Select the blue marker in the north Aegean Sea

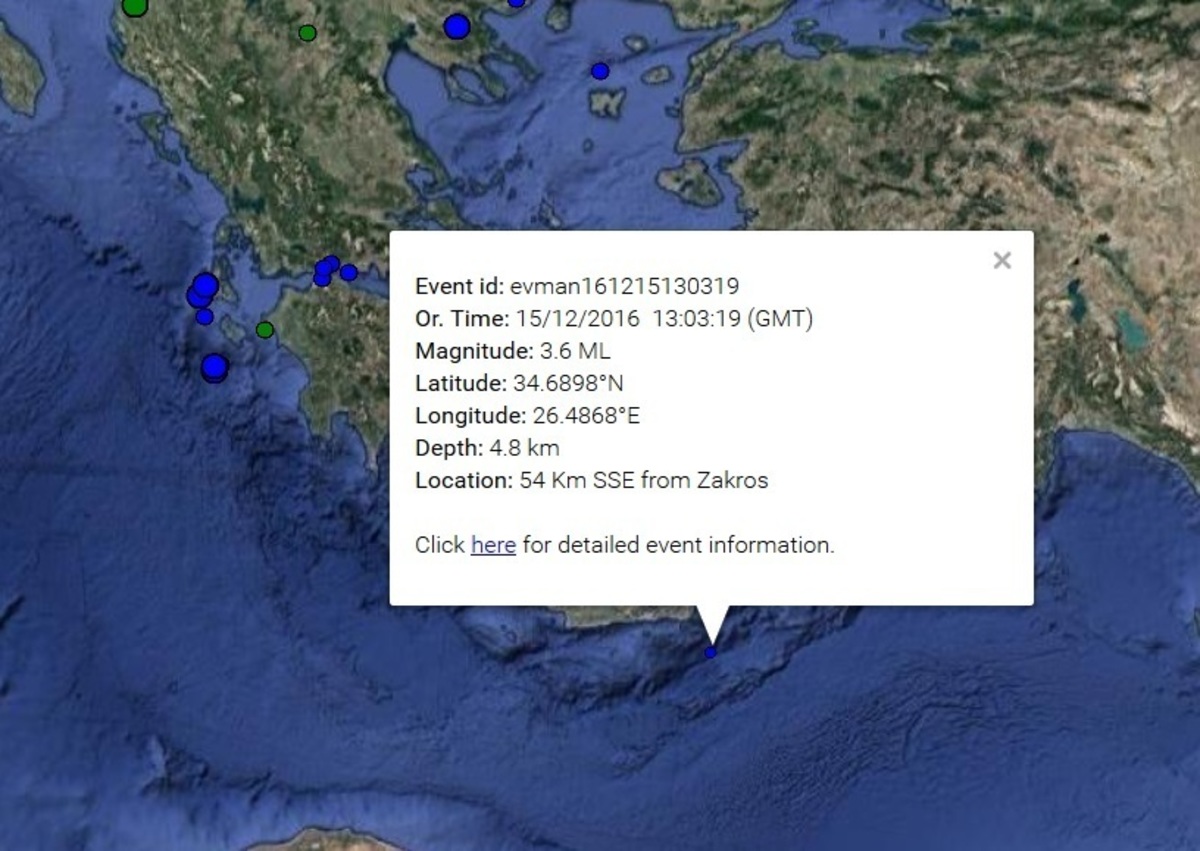pos(600,71)
